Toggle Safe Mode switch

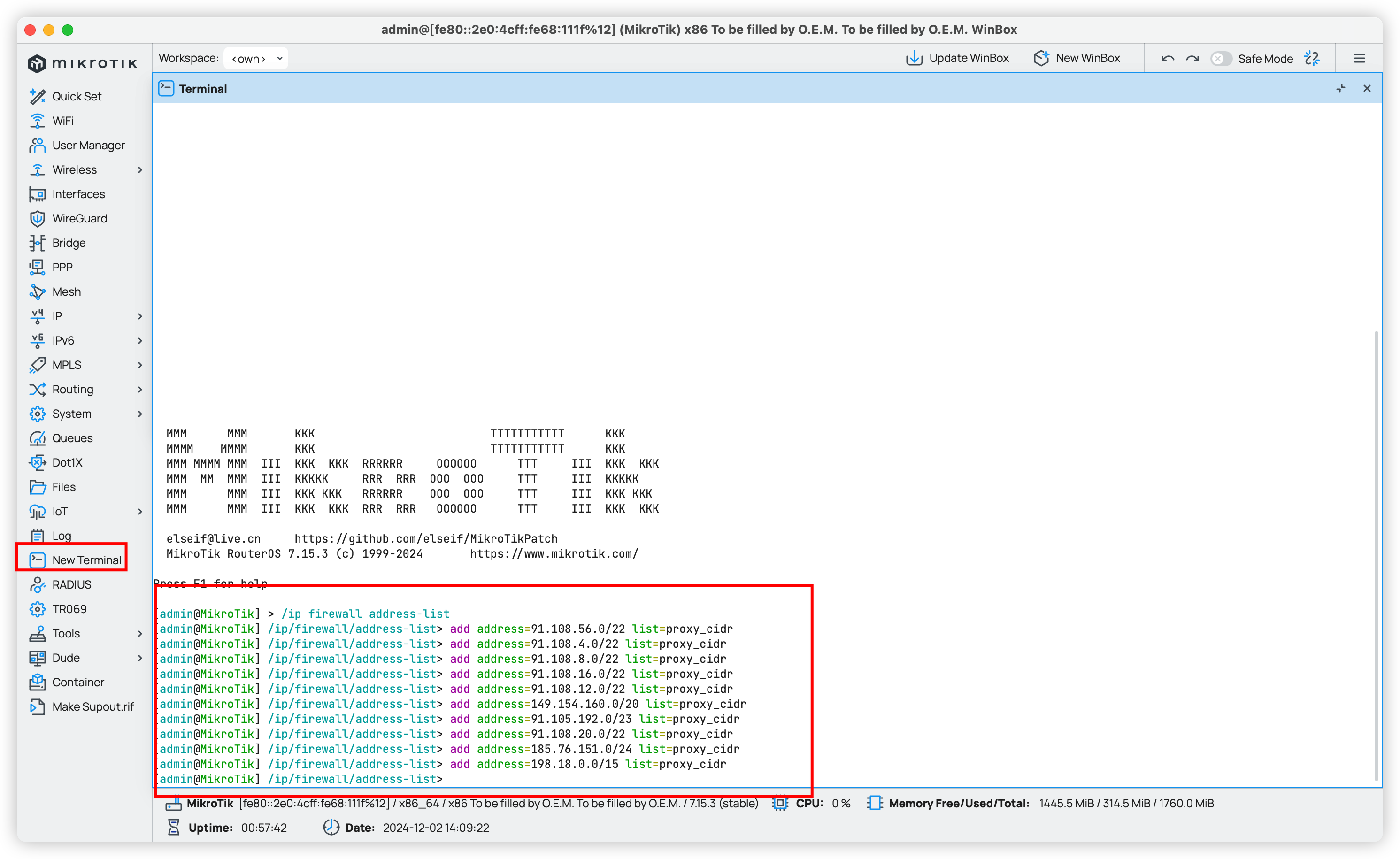click(1221, 59)
